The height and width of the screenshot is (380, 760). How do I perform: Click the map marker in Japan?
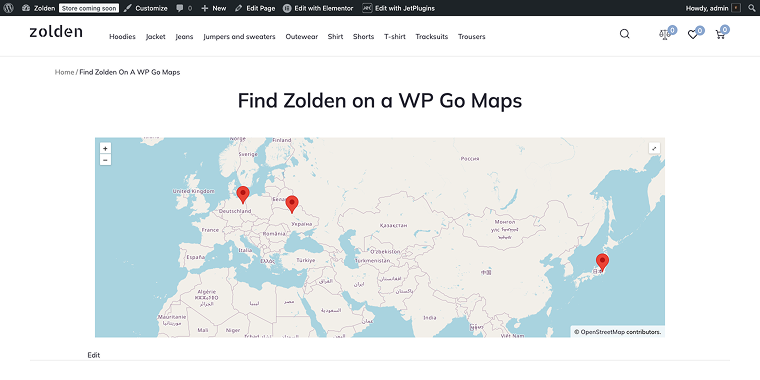tap(602, 262)
